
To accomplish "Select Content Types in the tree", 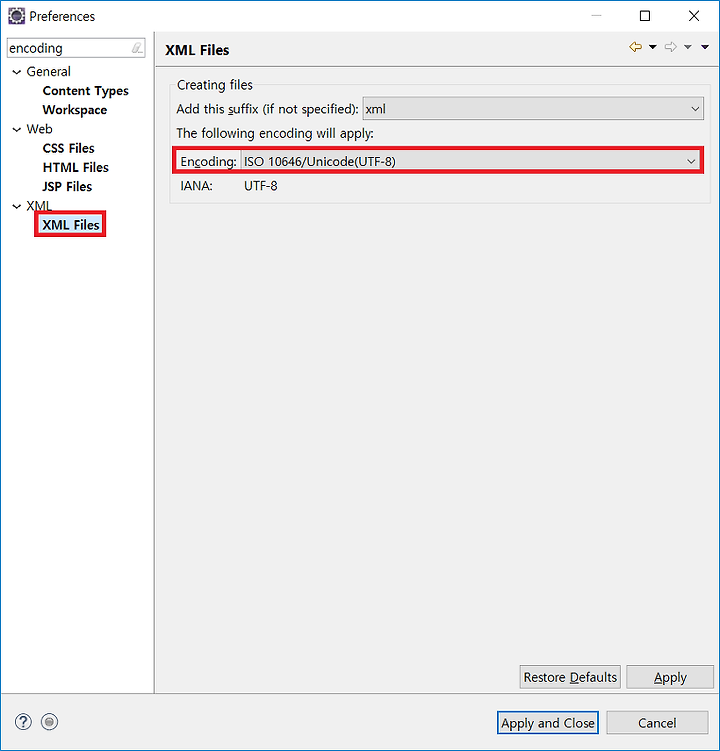I will [86, 91].
